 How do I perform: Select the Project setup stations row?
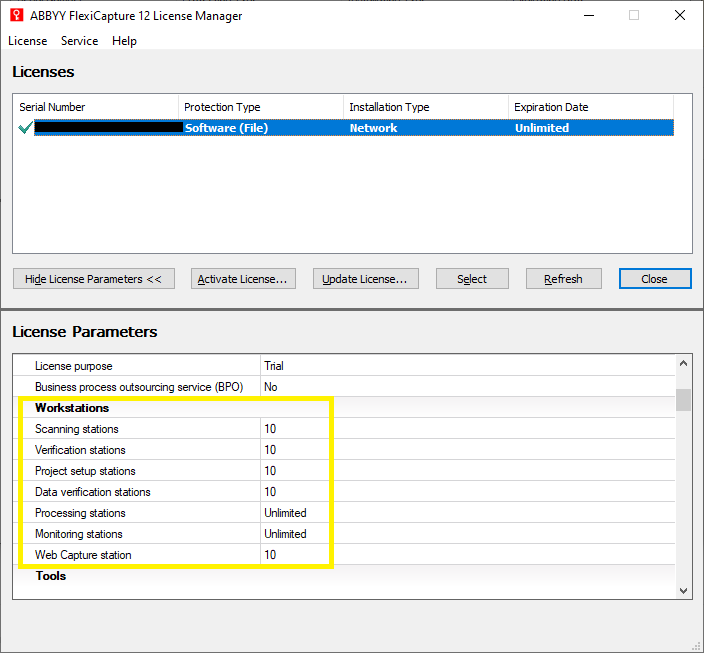(344, 471)
